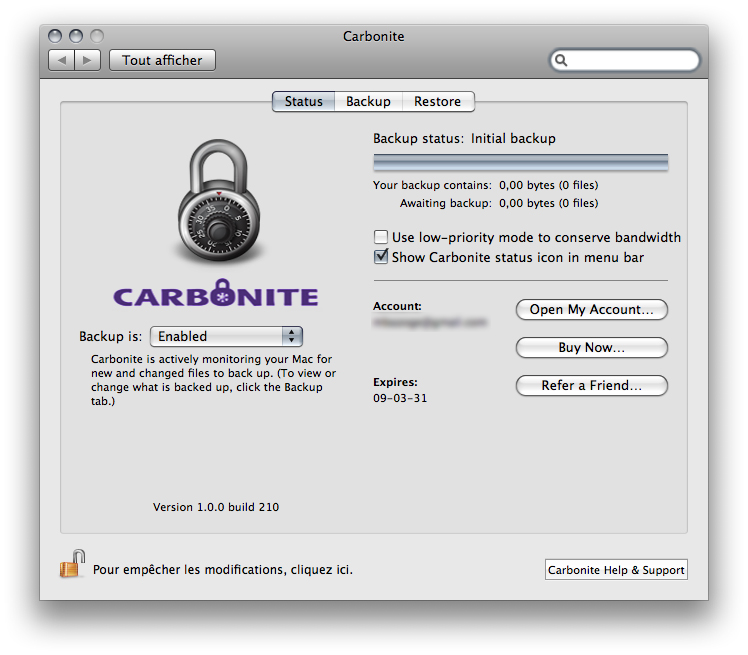Click the magnifying glass search icon
This screenshot has width=748, height=655.
click(561, 60)
